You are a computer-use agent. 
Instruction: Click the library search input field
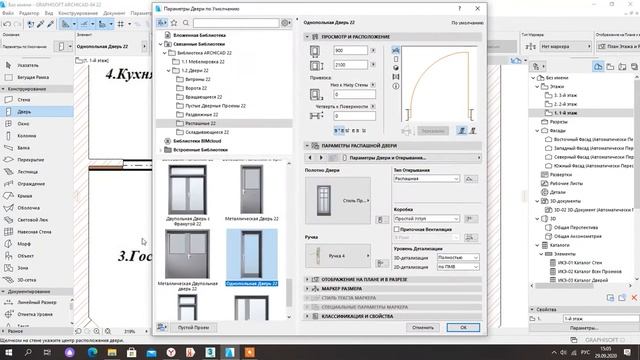click(x=236, y=23)
